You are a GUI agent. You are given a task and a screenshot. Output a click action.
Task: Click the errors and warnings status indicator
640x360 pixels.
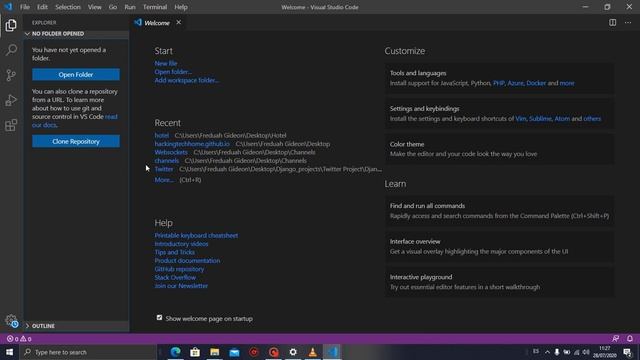[19, 339]
